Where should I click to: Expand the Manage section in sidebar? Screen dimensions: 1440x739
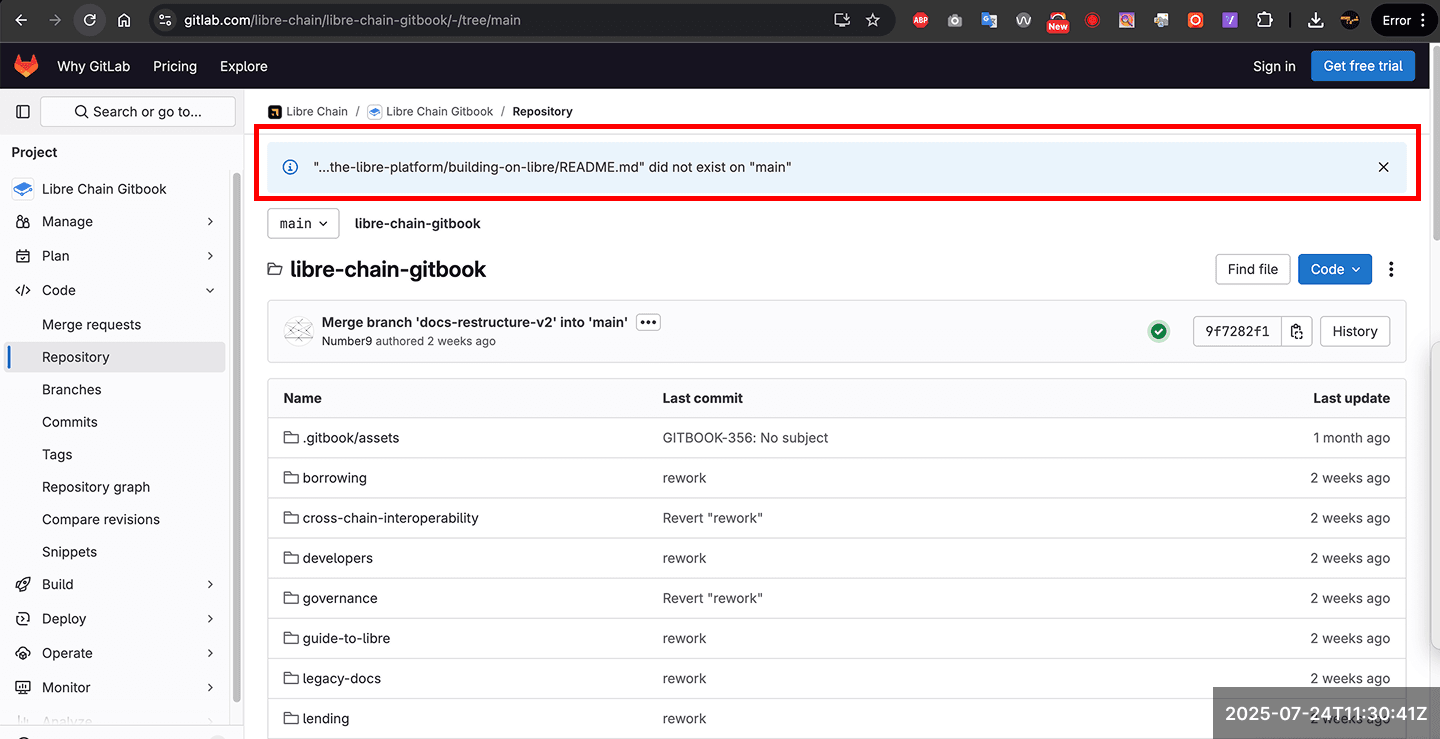114,222
